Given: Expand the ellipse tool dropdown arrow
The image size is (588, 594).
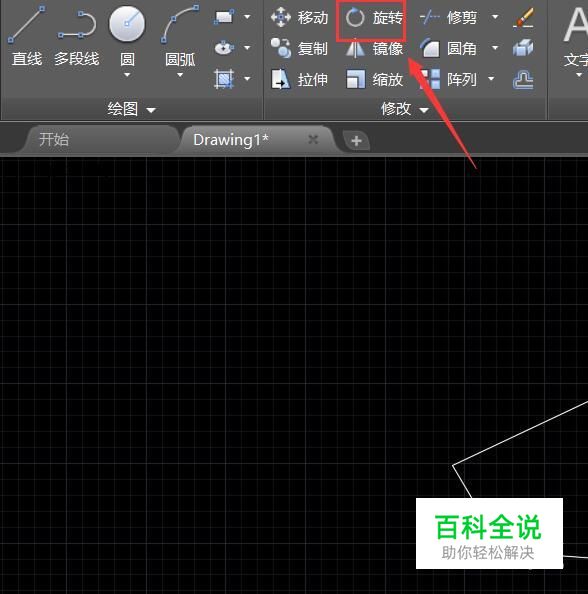Looking at the screenshot, I should coord(247,48).
